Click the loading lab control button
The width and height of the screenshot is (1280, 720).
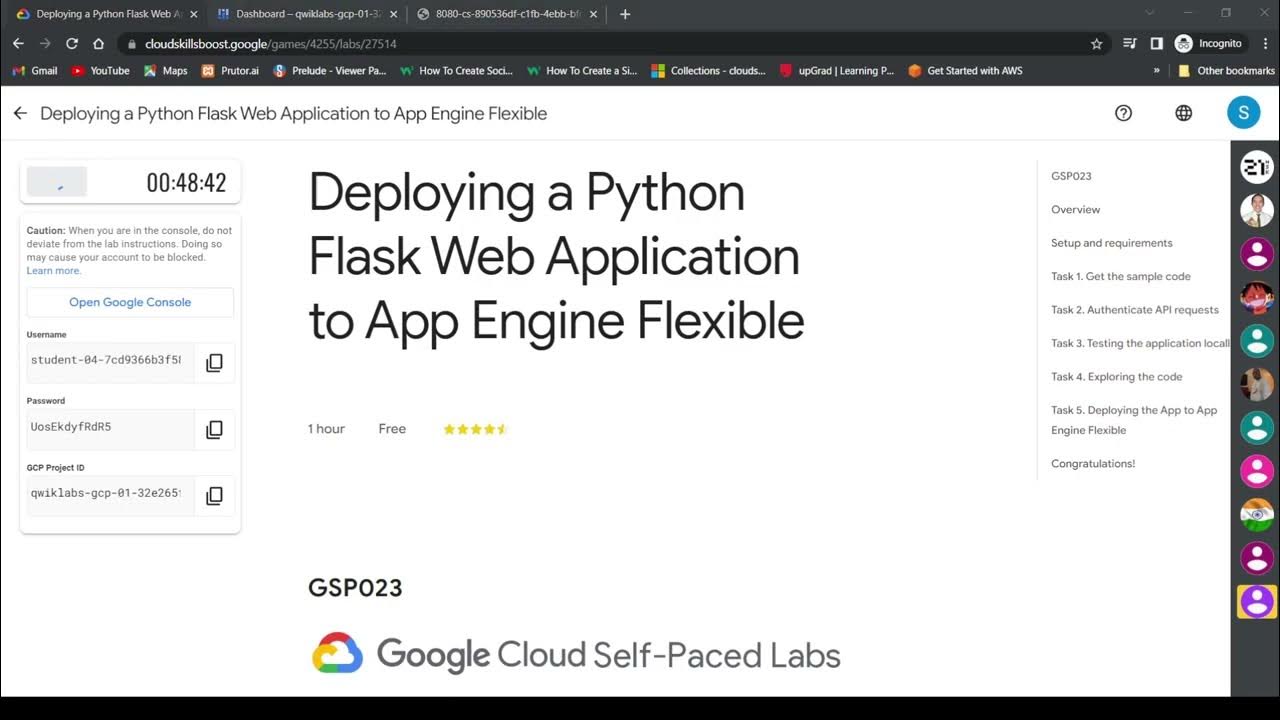[57, 182]
